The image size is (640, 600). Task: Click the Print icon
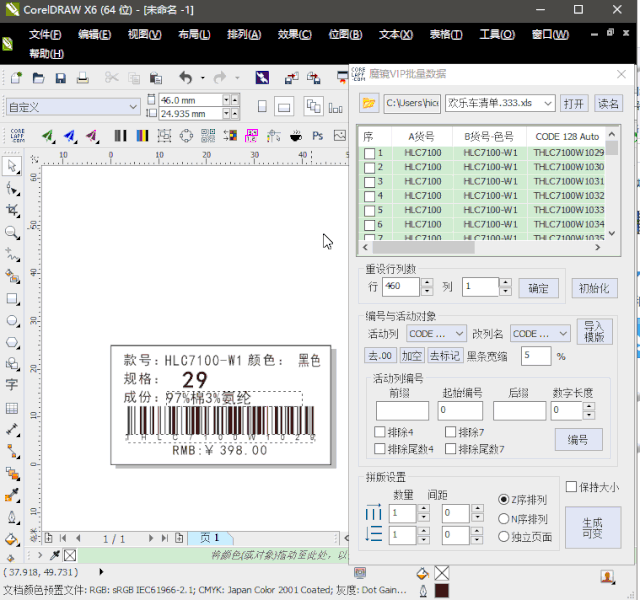coord(83,78)
